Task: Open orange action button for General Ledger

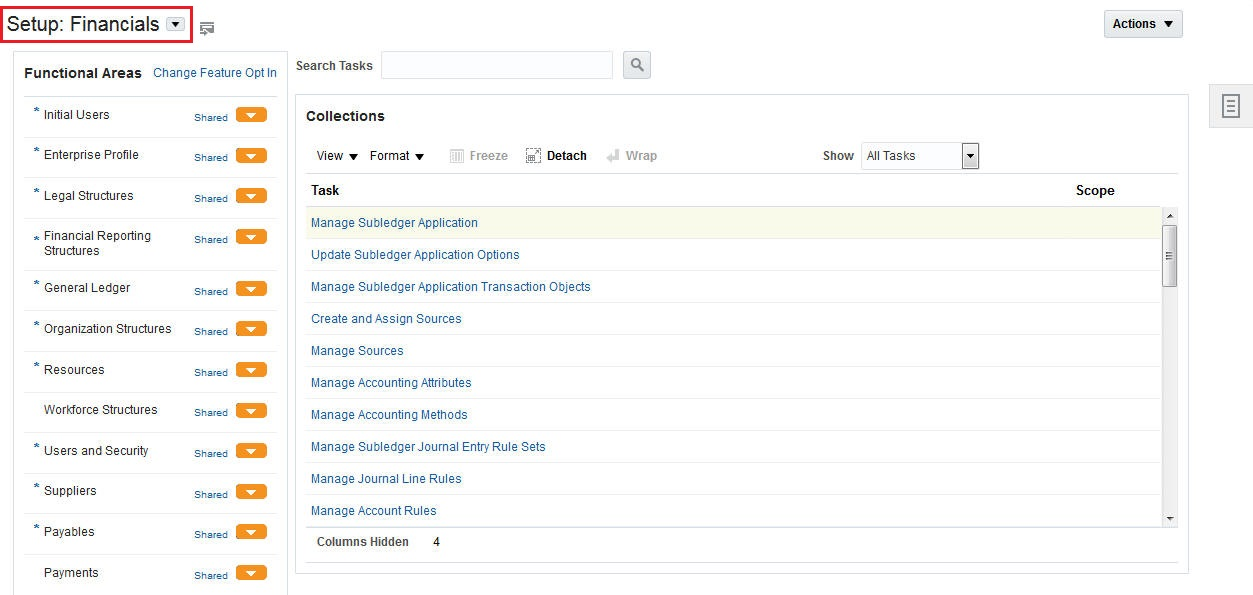Action: pyautogui.click(x=251, y=289)
